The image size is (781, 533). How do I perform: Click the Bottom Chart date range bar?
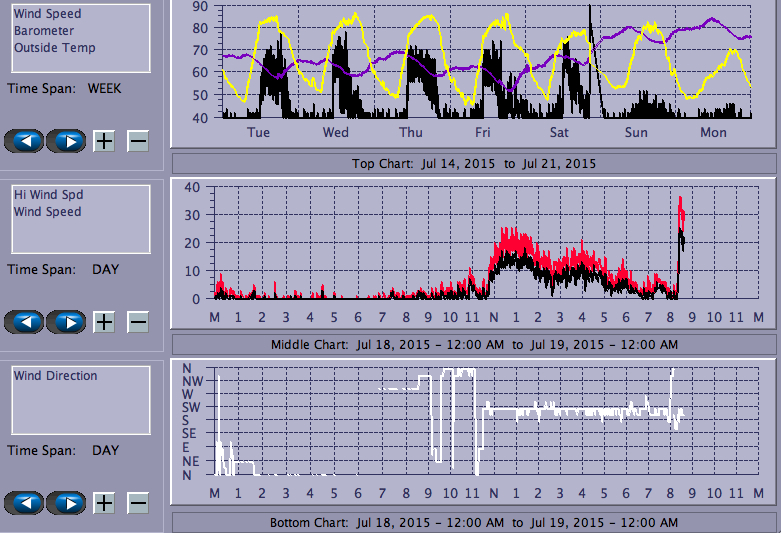click(474, 523)
